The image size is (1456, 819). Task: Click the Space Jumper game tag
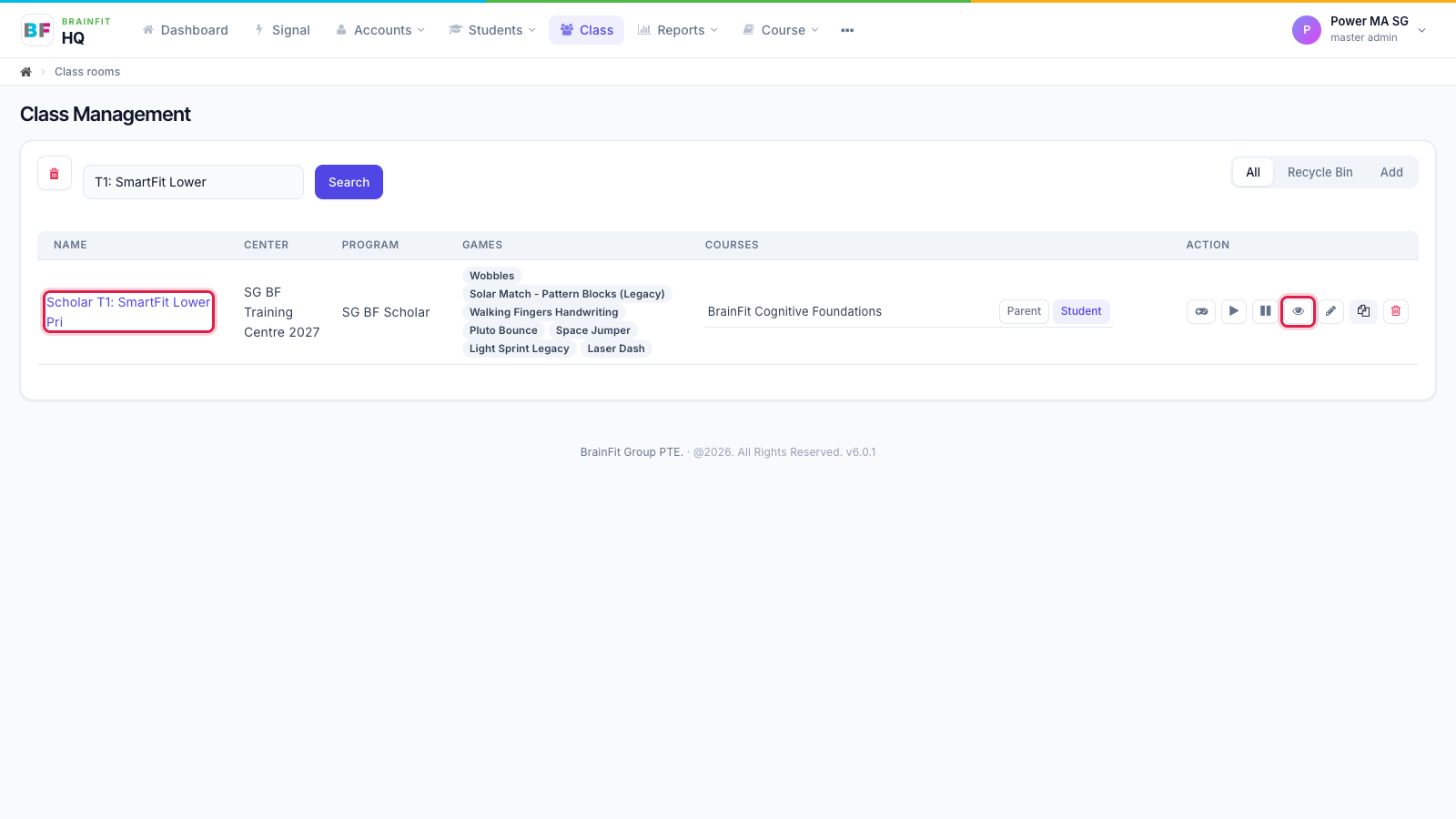pos(592,330)
